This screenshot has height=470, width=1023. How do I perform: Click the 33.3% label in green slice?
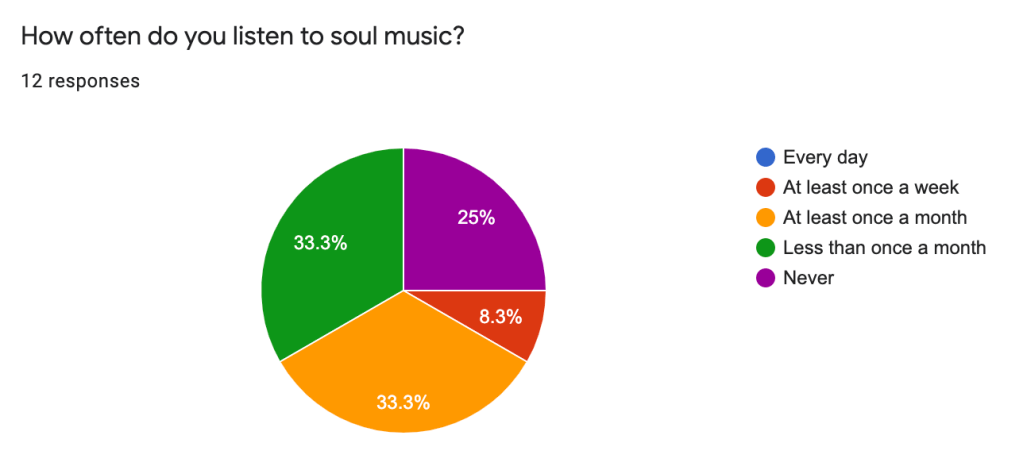320,242
